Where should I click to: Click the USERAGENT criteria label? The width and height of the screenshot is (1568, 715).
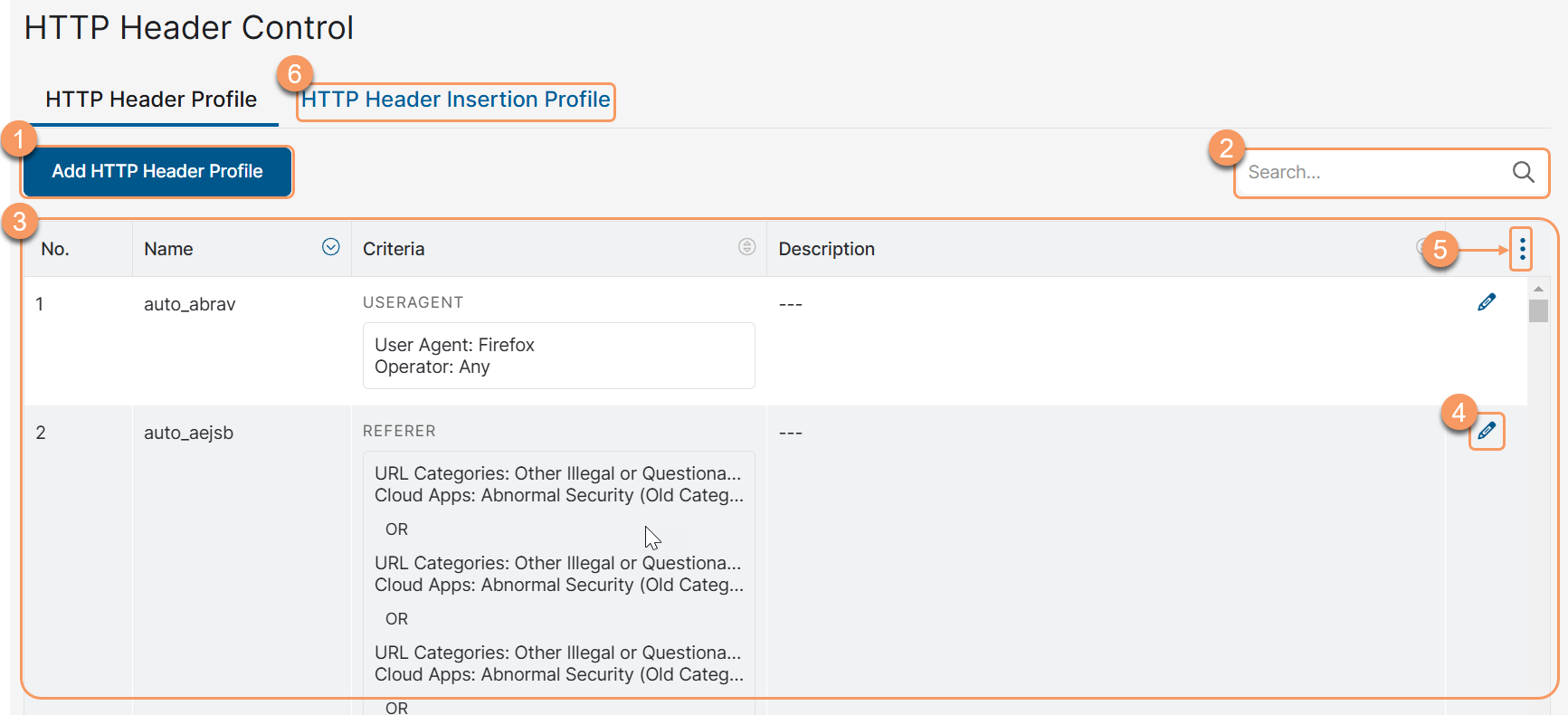click(413, 302)
